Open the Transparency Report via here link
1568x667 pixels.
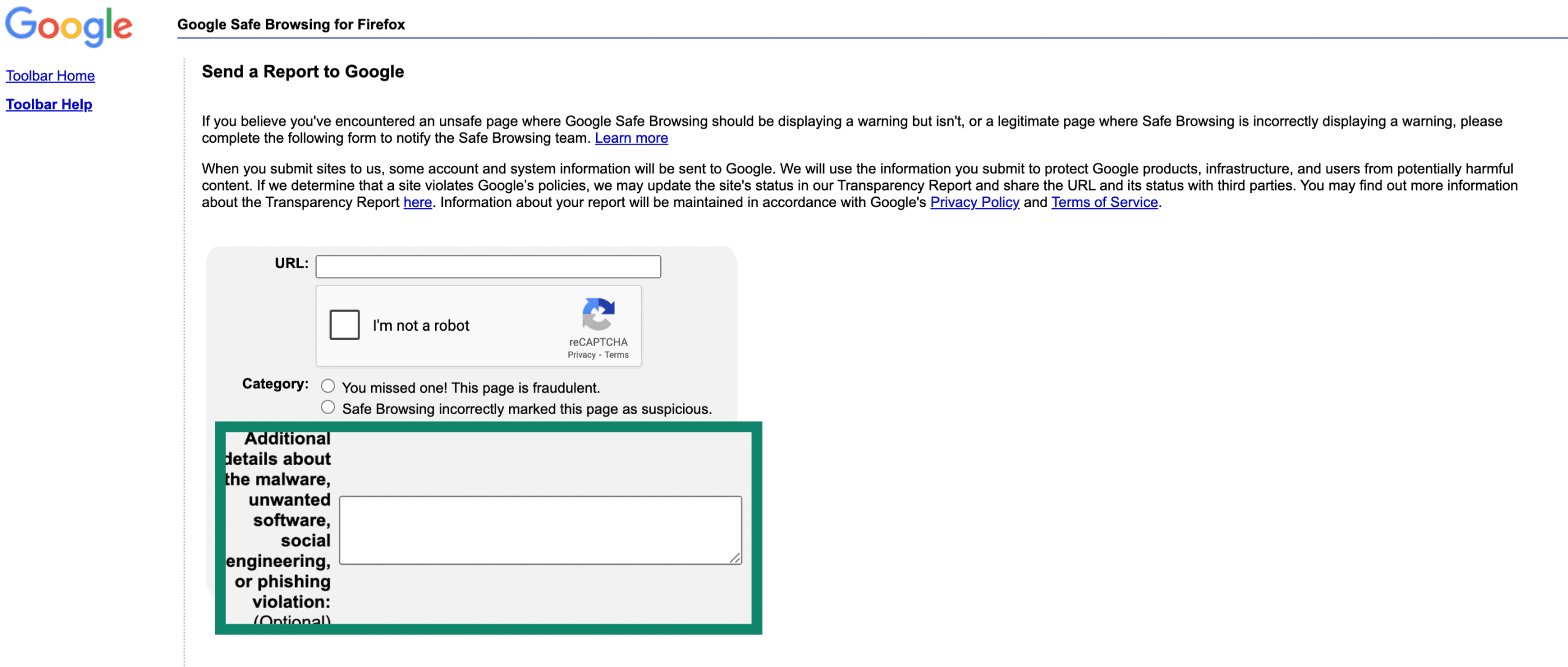(x=417, y=202)
